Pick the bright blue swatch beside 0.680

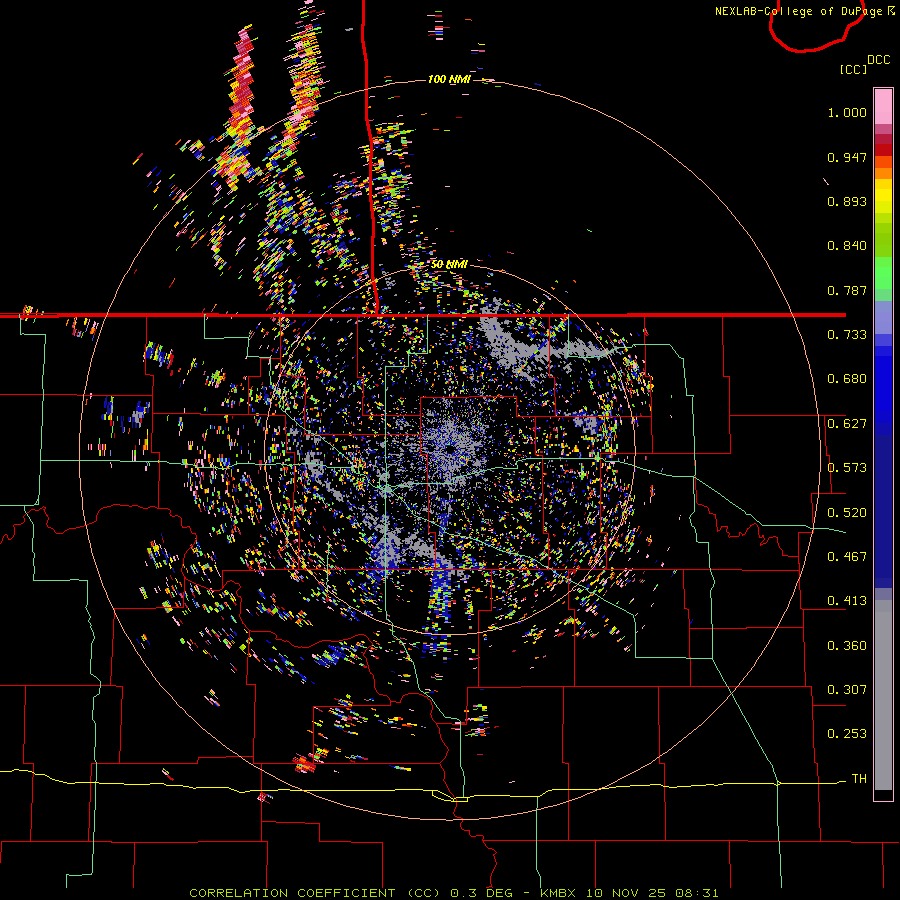(883, 385)
